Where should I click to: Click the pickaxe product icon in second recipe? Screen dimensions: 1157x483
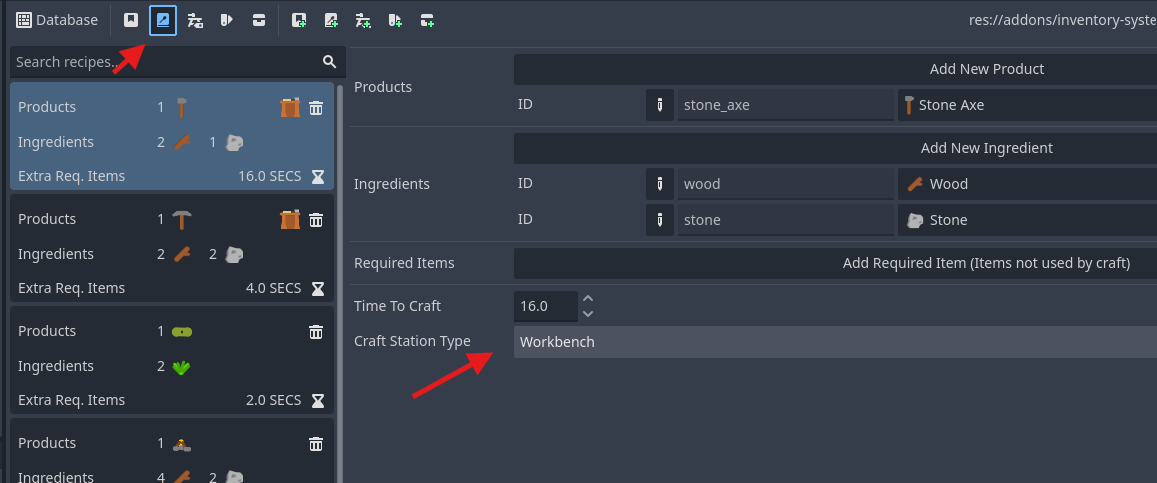pyautogui.click(x=182, y=220)
